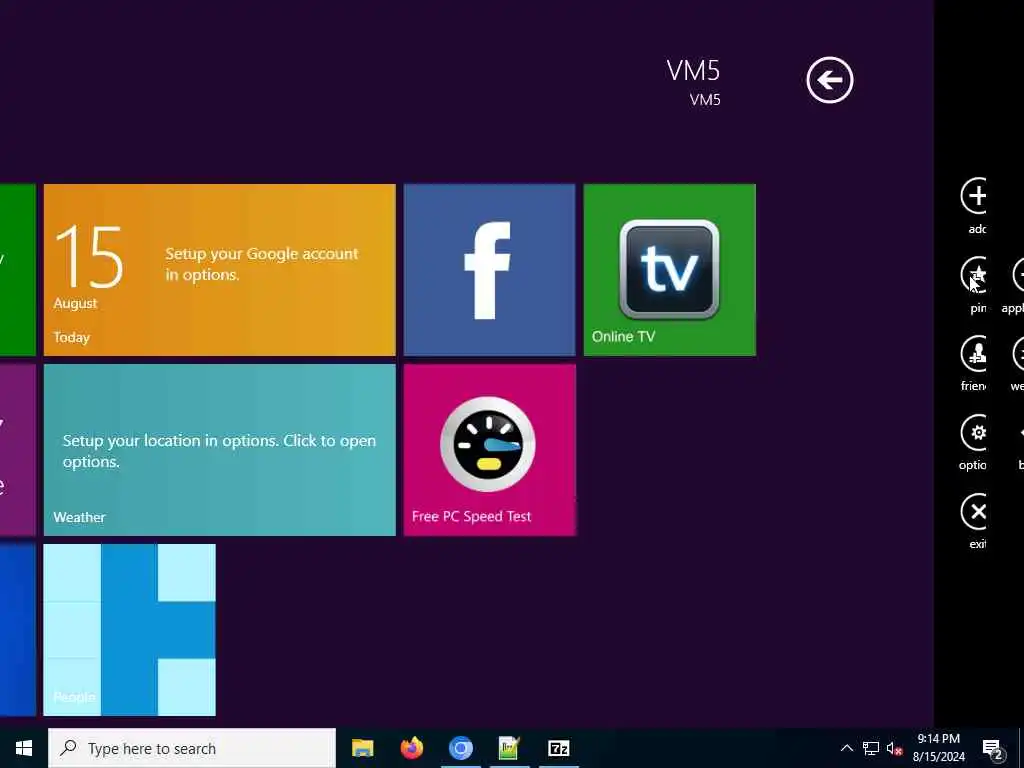Click 'Setup your Google account in options' text
The width and height of the screenshot is (1024, 768).
click(x=262, y=264)
